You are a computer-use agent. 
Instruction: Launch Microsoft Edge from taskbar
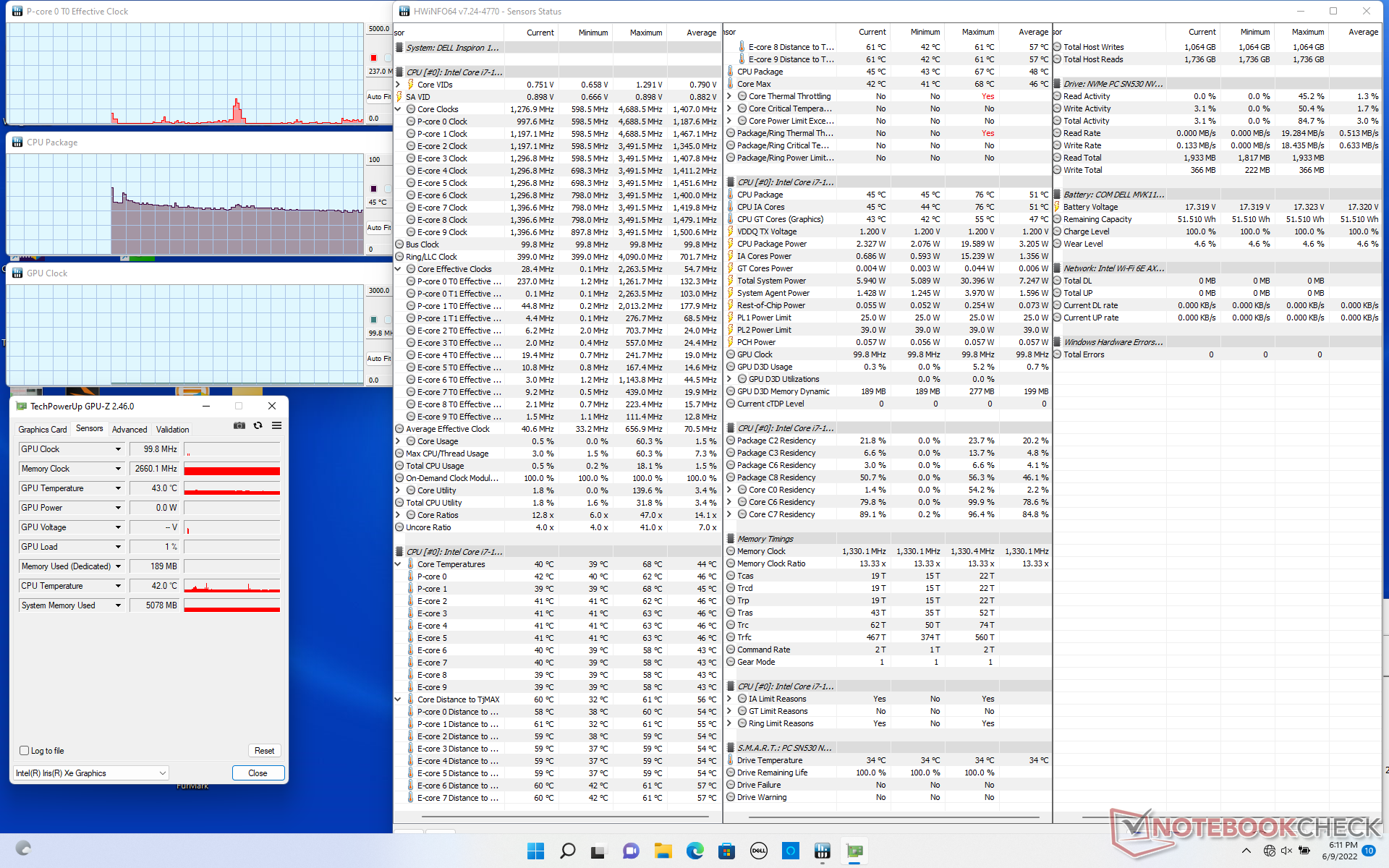click(x=695, y=851)
